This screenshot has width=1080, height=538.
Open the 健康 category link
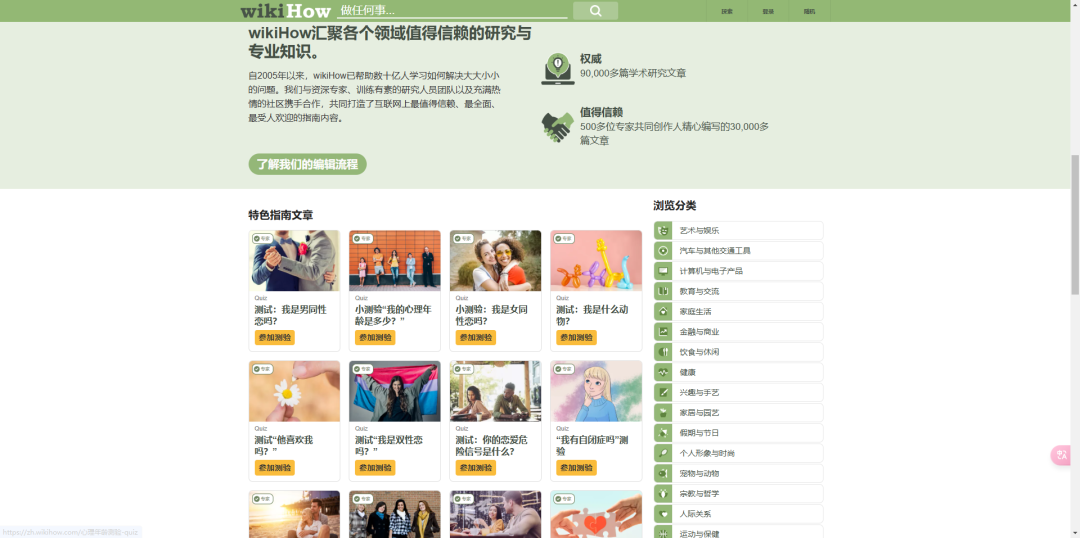point(738,372)
